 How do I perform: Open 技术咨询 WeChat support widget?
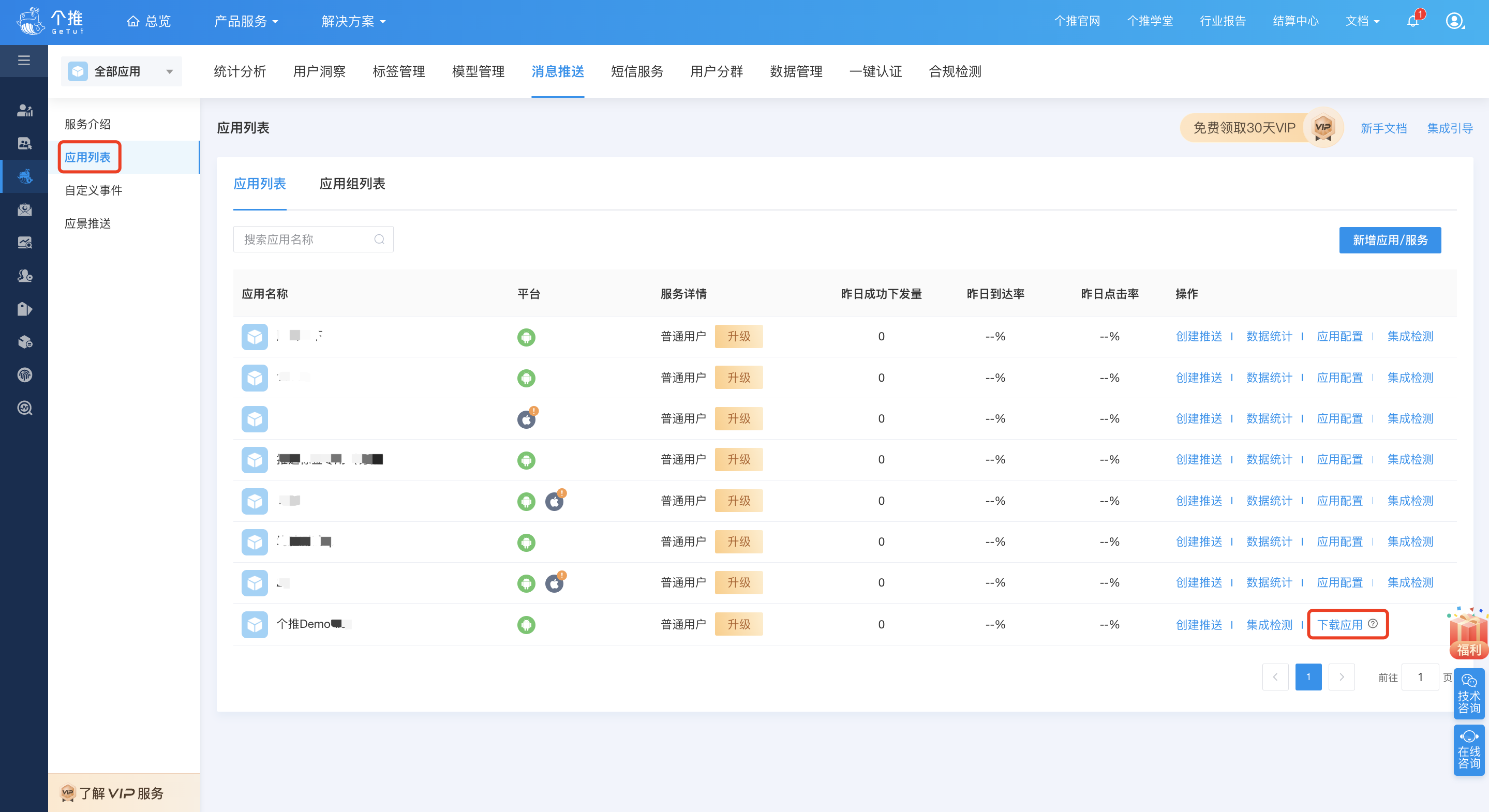1469,694
